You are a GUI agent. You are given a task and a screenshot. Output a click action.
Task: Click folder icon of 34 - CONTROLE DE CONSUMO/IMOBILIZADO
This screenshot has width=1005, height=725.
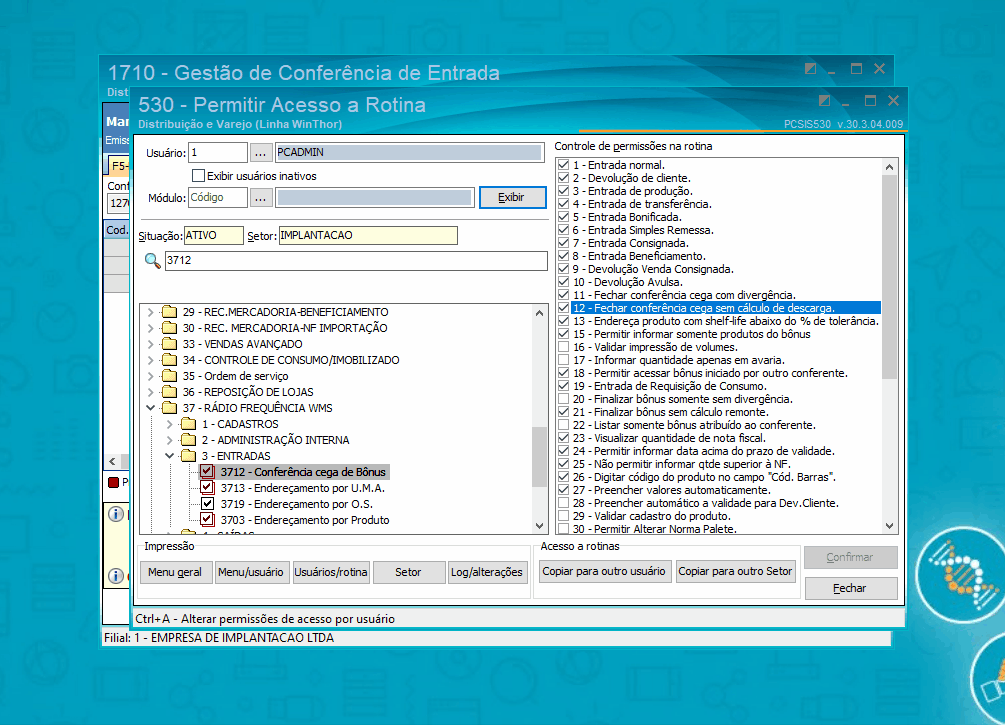[169, 360]
